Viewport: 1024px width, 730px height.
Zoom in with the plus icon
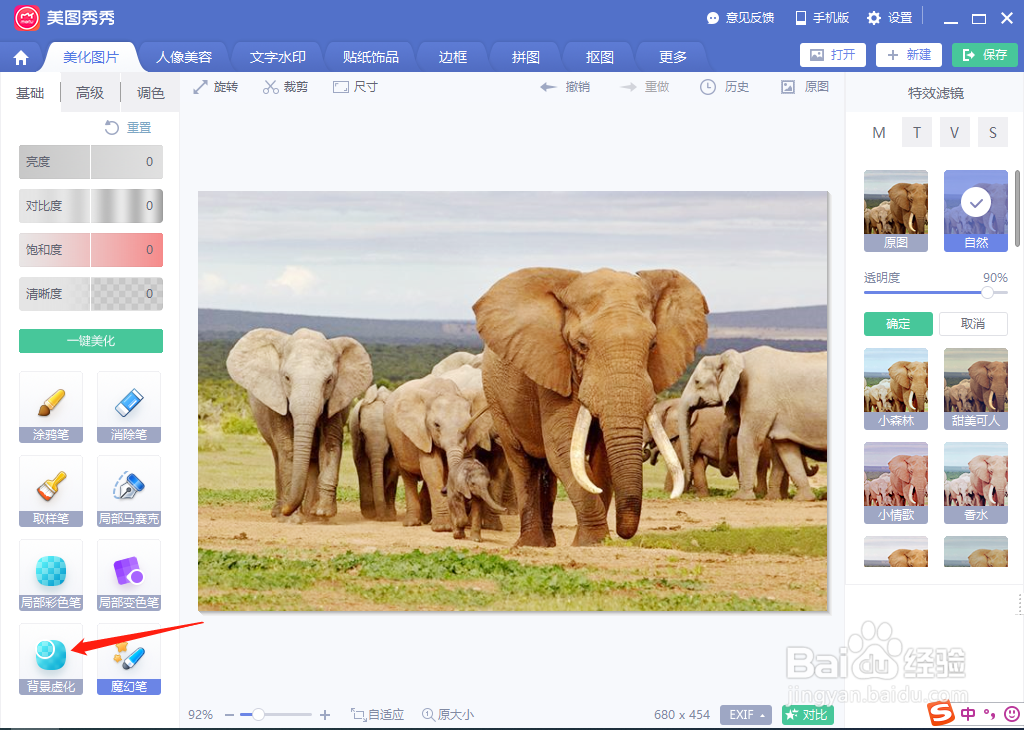[x=325, y=715]
